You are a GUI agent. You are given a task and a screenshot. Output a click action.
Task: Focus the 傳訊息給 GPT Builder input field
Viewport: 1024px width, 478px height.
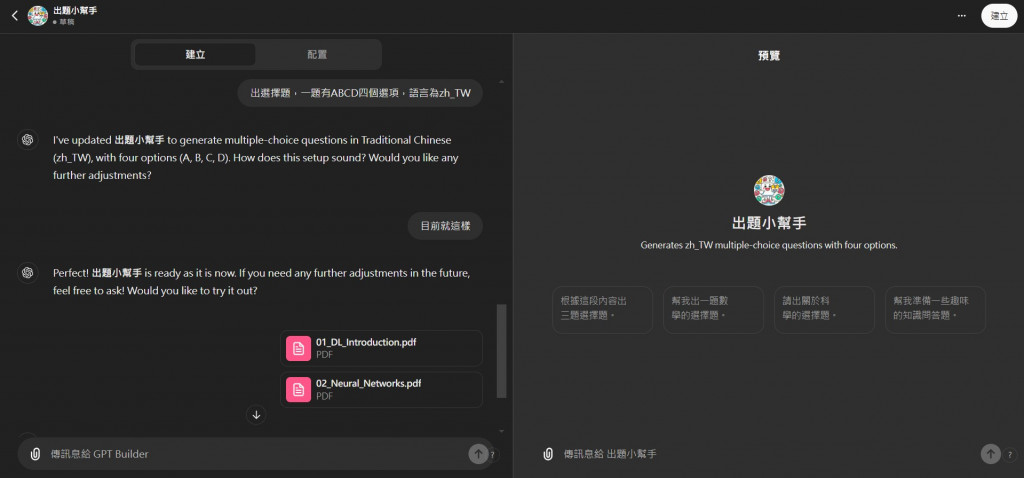click(x=255, y=453)
